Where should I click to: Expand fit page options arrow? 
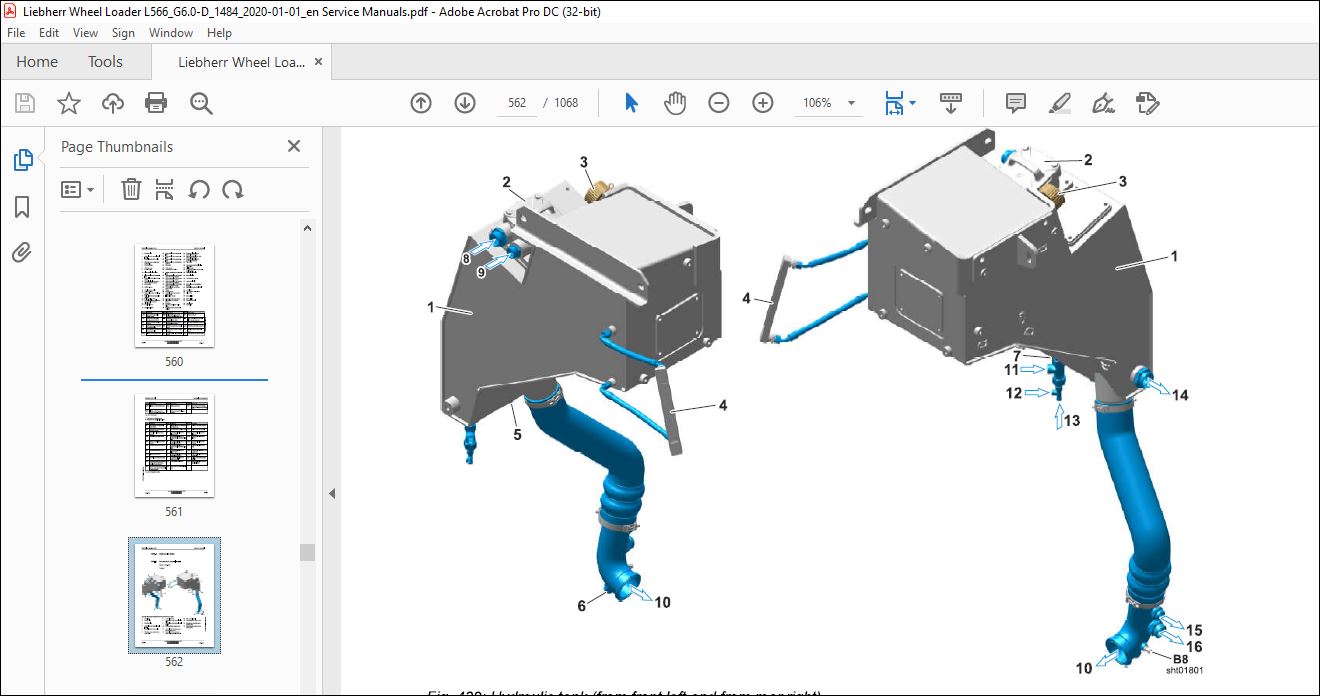click(912, 103)
